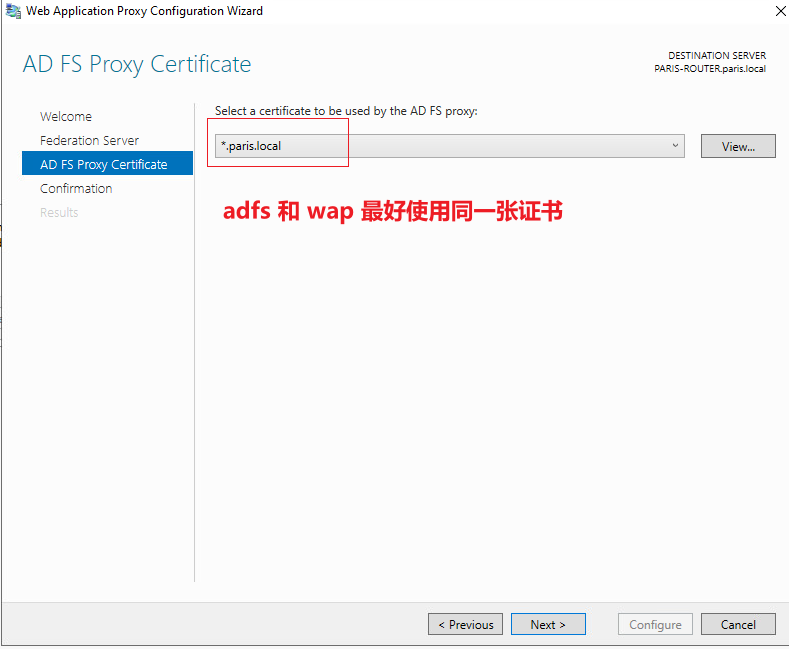Screen dimensions: 789x649
Task: Open the Confirmation step
Action: pos(76,189)
